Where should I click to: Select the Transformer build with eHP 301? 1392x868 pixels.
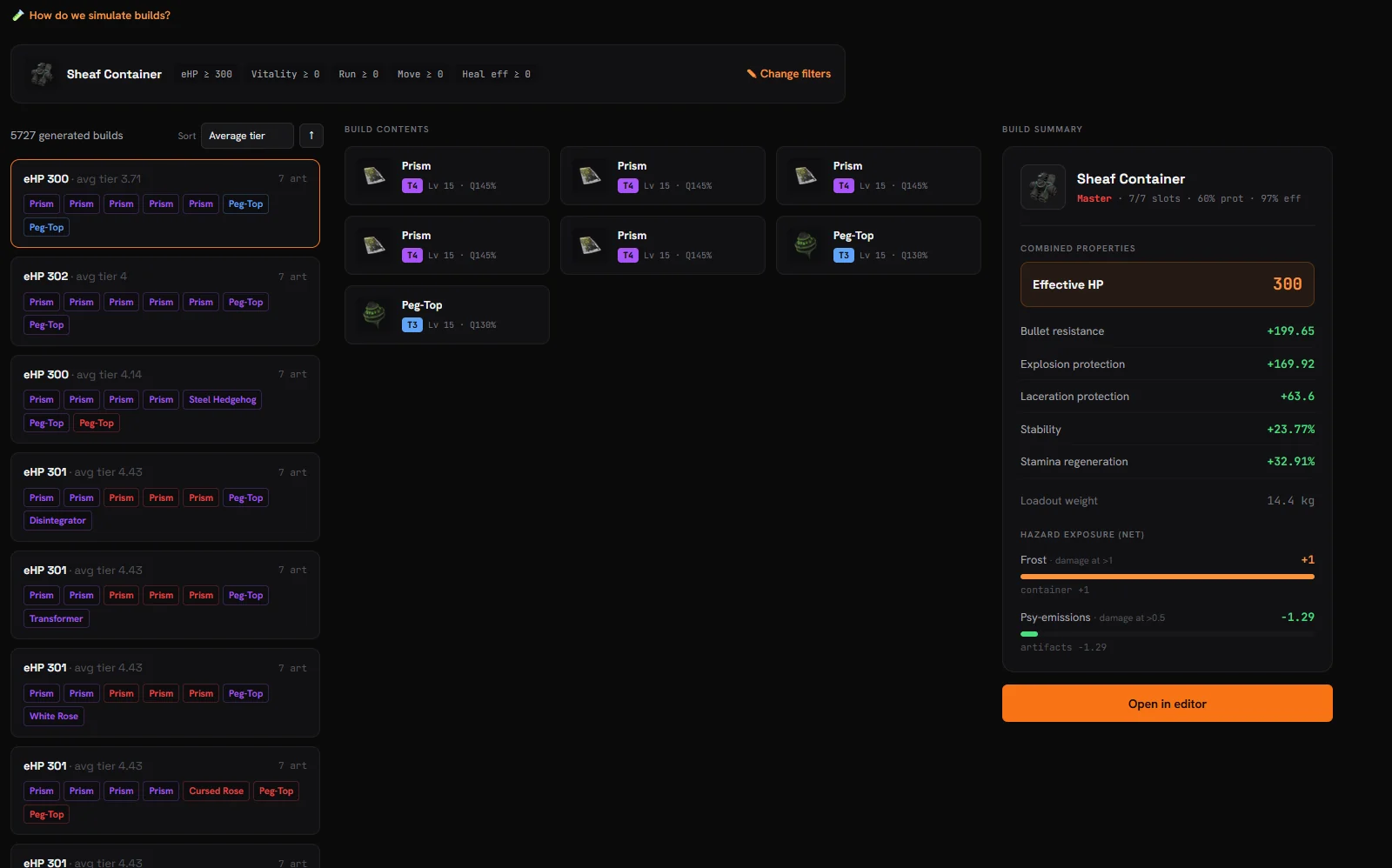tap(165, 595)
